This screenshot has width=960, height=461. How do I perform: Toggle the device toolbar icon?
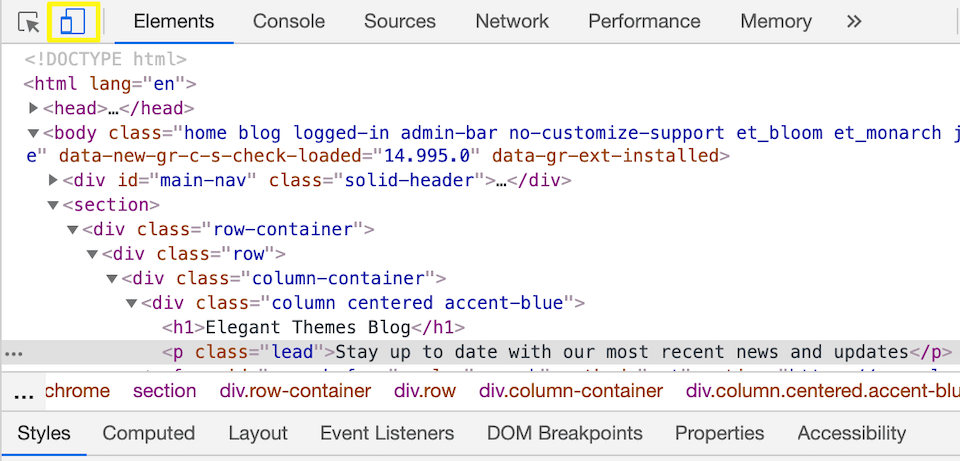[x=71, y=21]
